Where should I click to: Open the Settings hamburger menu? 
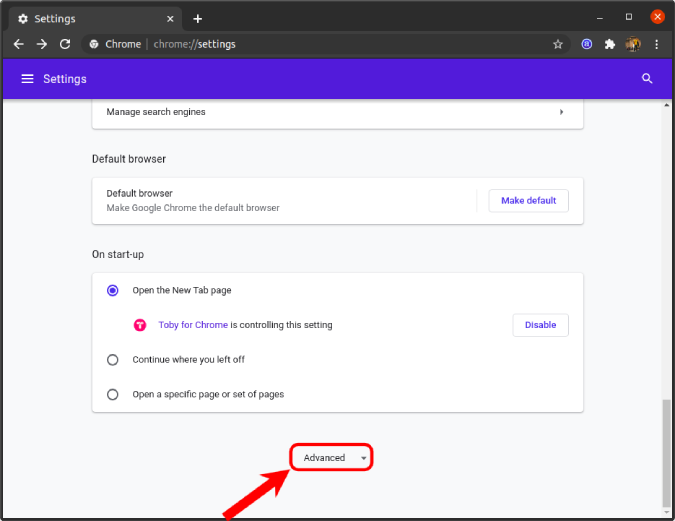[x=28, y=79]
